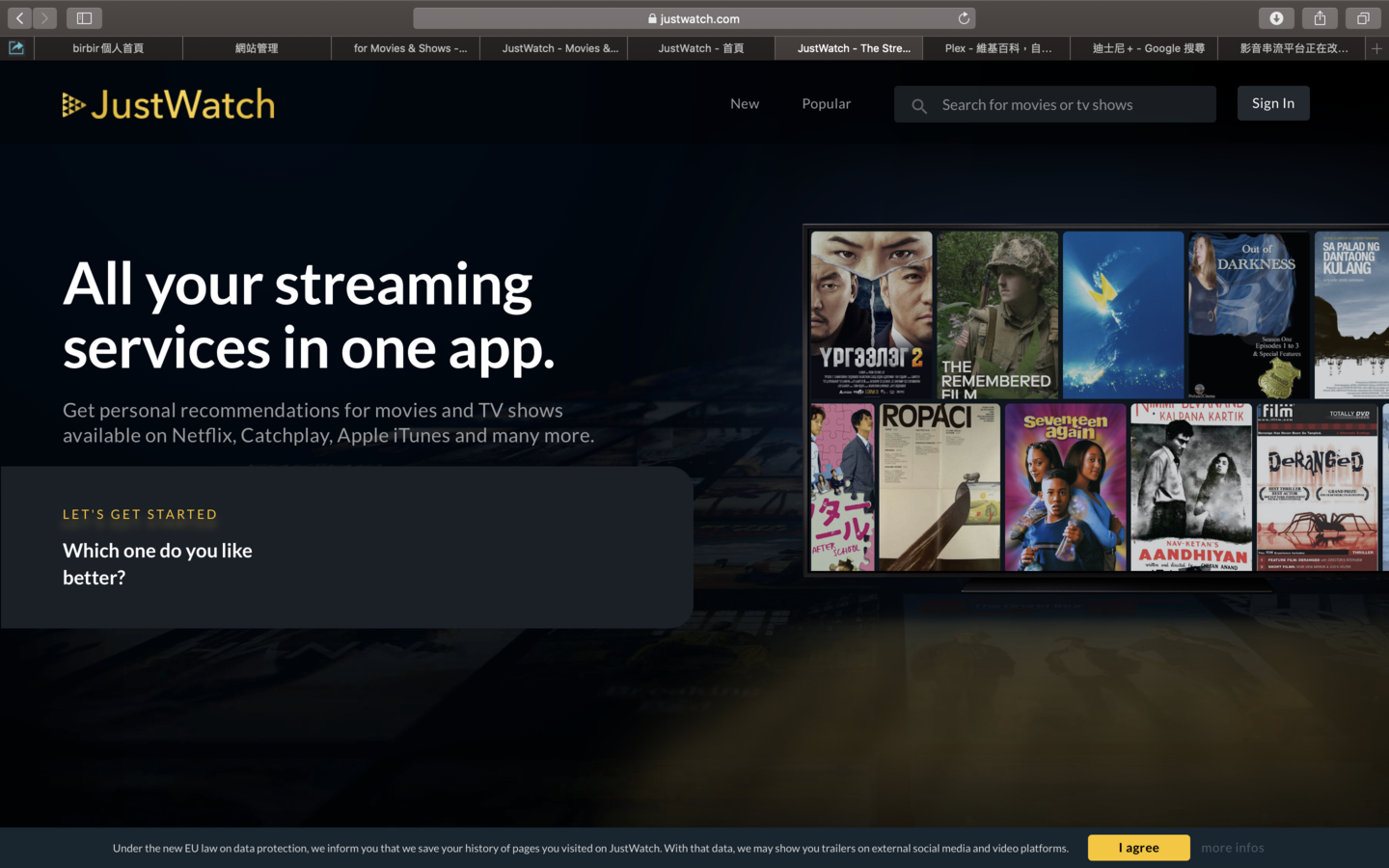This screenshot has width=1389, height=868.
Task: Click the 'All your streaming services' headline
Action: (x=309, y=315)
